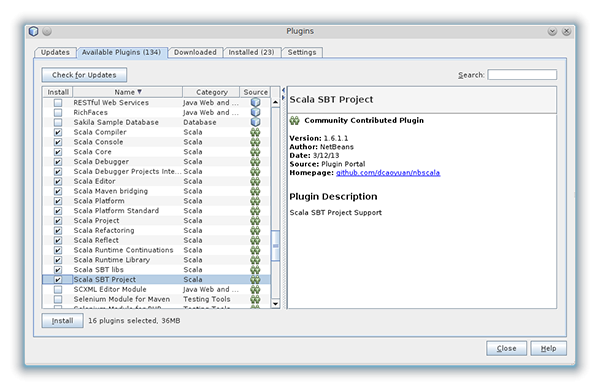The height and width of the screenshot is (390, 600).
Task: Click the plugin list scroll up arrow
Action: [x=275, y=103]
